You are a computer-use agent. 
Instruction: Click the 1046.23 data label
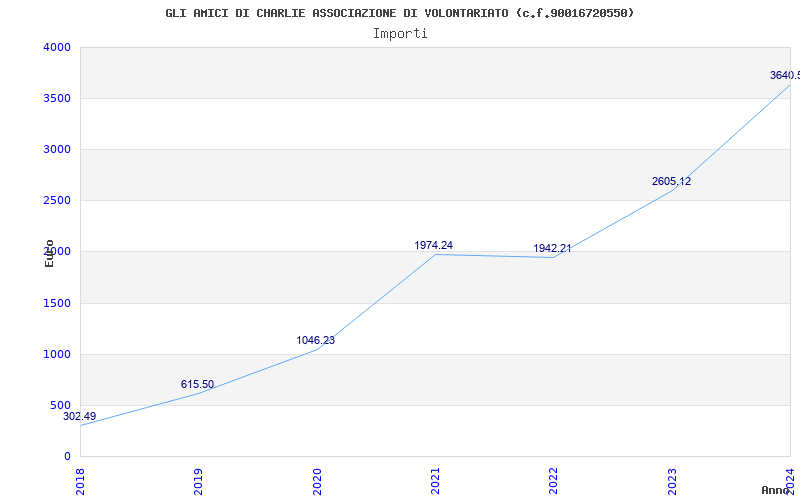coord(316,340)
